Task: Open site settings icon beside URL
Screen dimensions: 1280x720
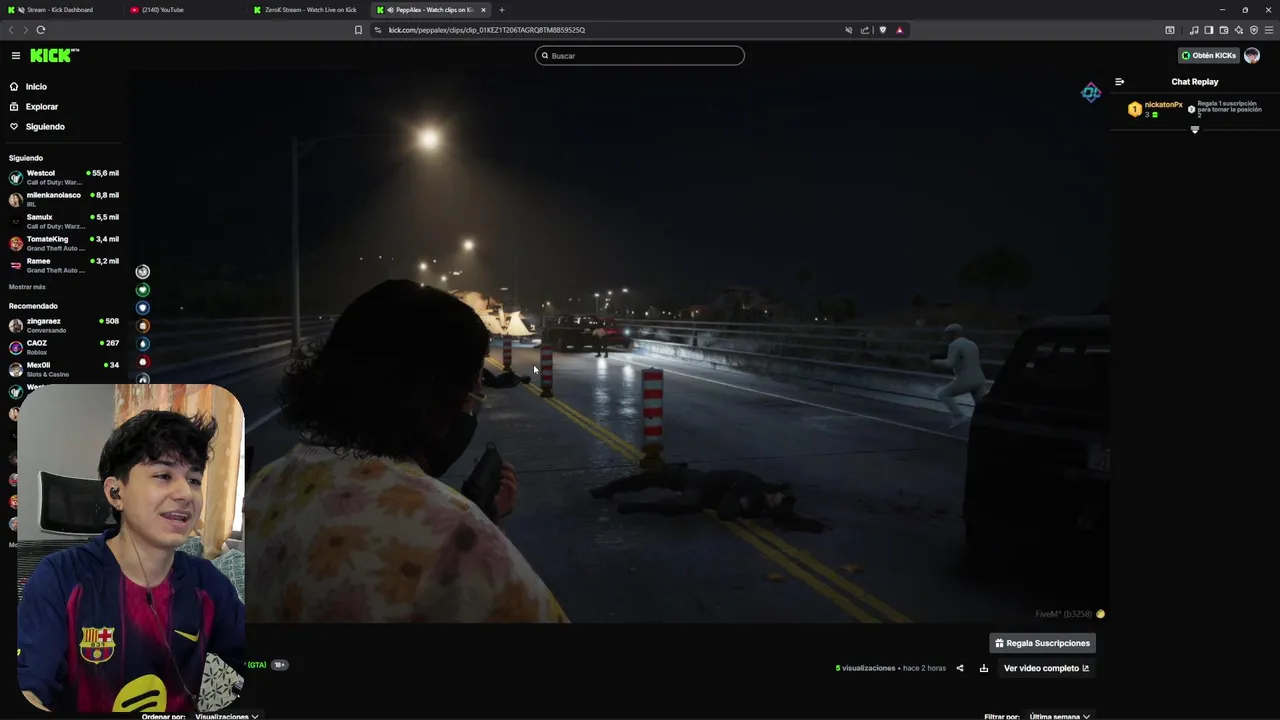Action: point(378,30)
